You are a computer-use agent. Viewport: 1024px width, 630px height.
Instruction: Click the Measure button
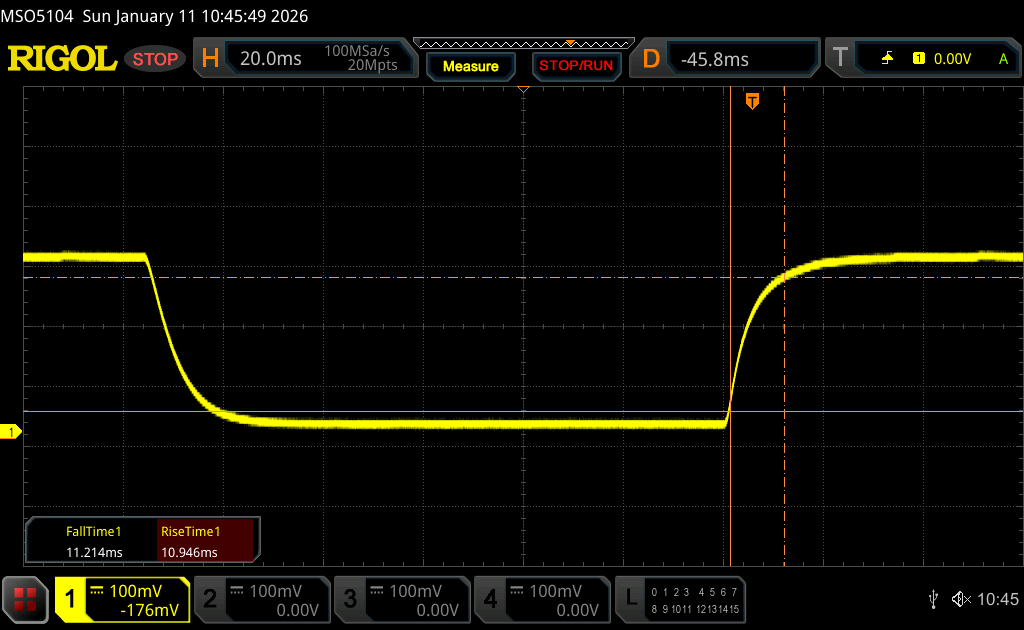click(x=470, y=66)
